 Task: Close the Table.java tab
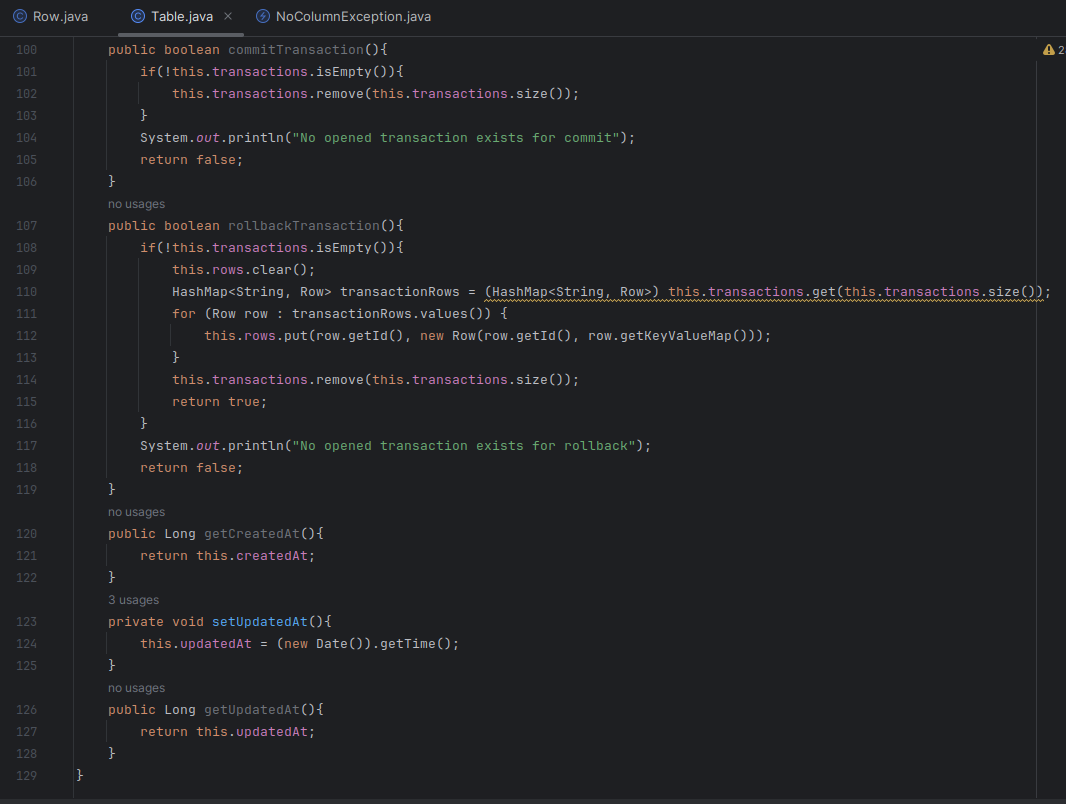coord(228,16)
